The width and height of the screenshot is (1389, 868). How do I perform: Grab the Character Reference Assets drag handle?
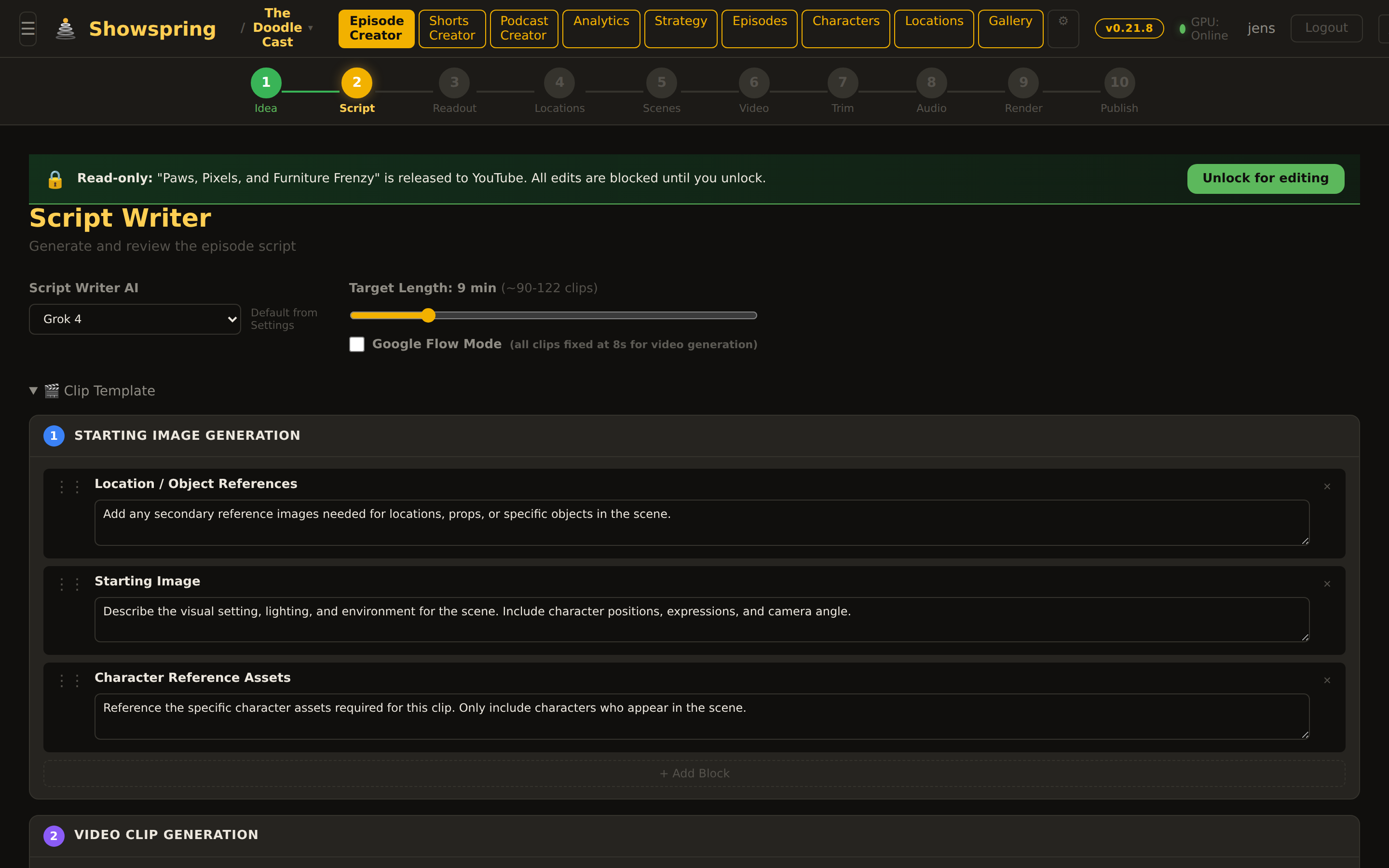point(69,681)
